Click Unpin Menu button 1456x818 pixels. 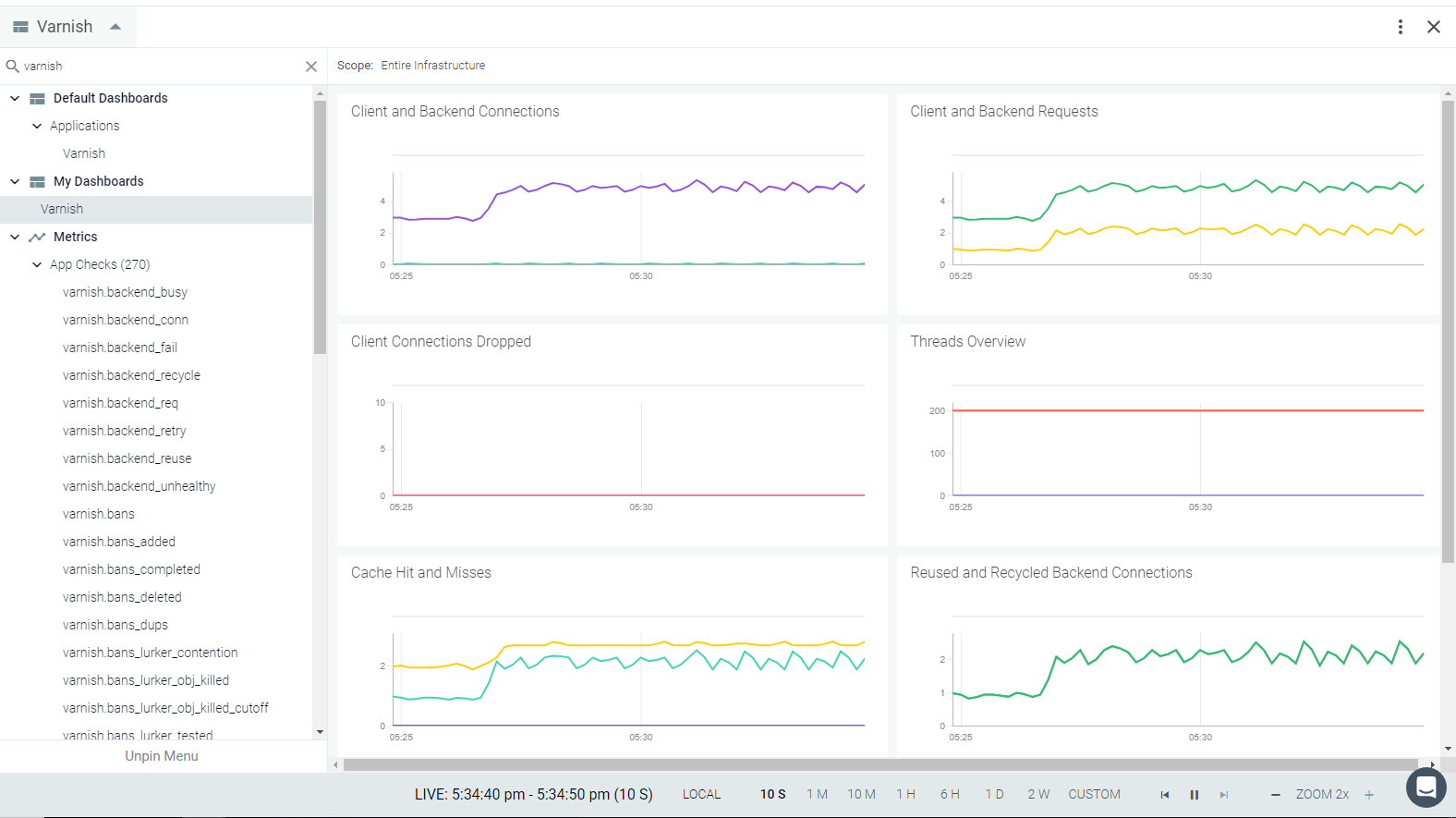(162, 756)
